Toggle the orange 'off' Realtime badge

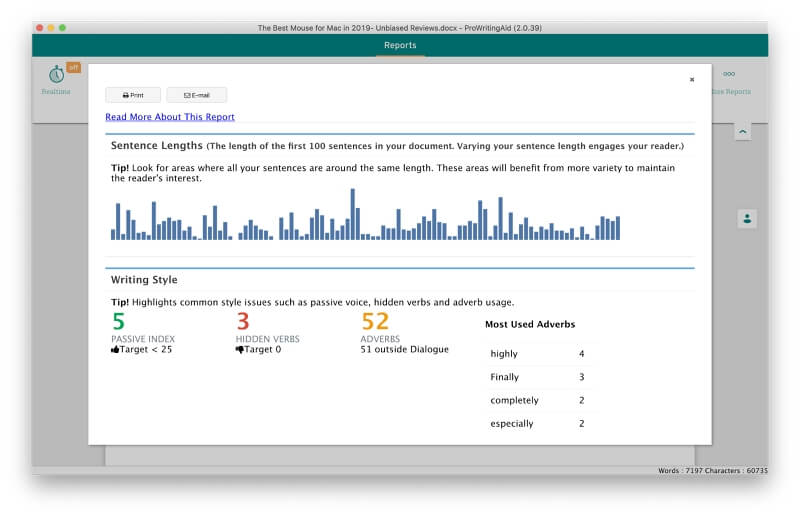tap(74, 67)
